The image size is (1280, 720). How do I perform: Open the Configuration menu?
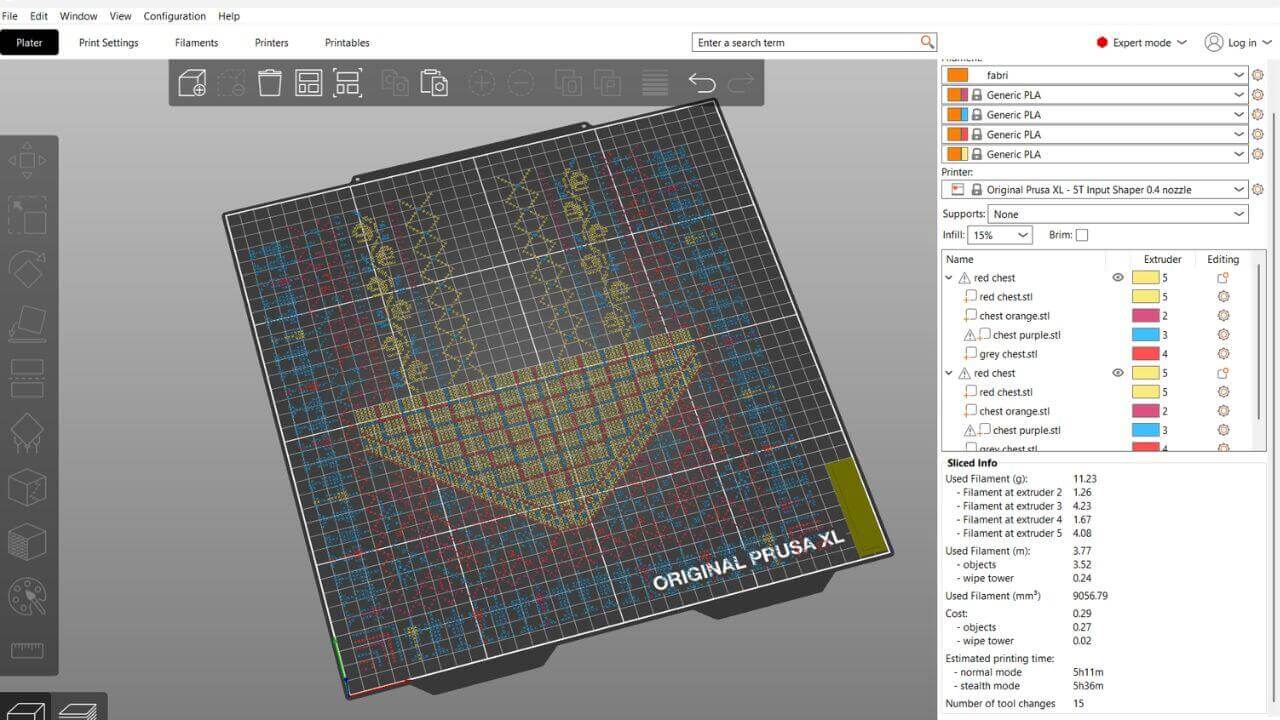tap(174, 16)
